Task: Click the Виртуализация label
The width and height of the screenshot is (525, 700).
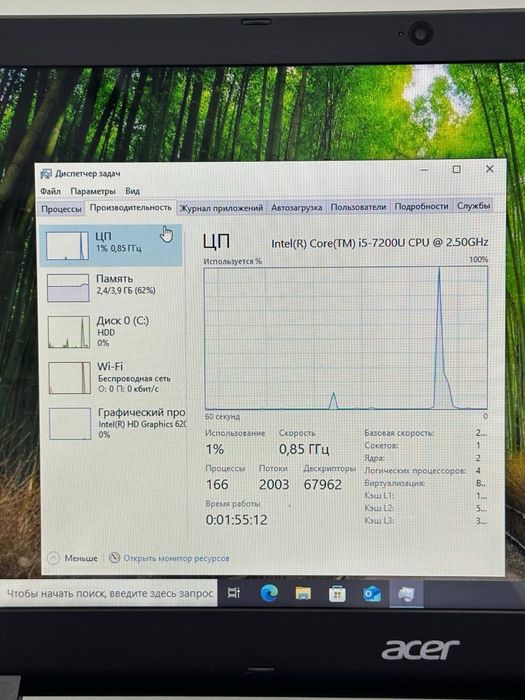Action: pos(394,483)
